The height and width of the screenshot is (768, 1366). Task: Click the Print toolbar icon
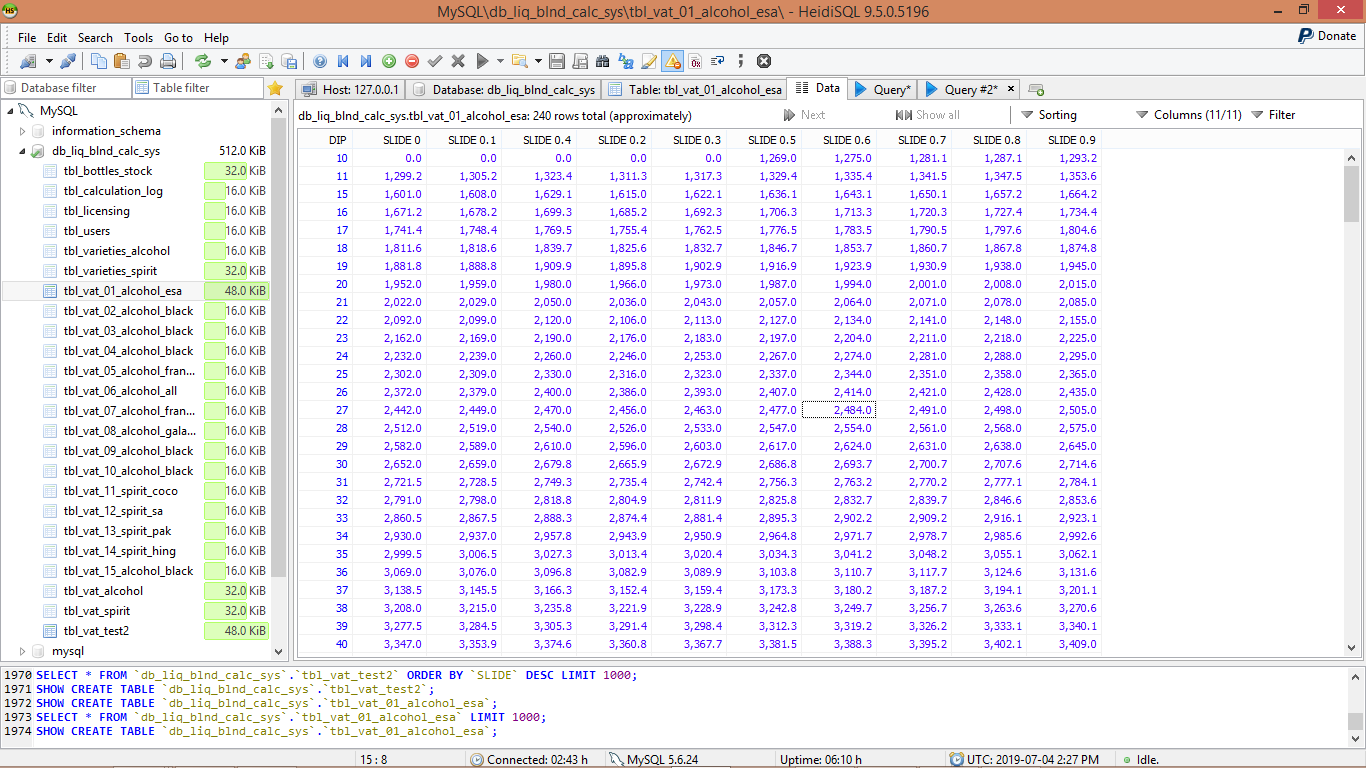point(168,61)
